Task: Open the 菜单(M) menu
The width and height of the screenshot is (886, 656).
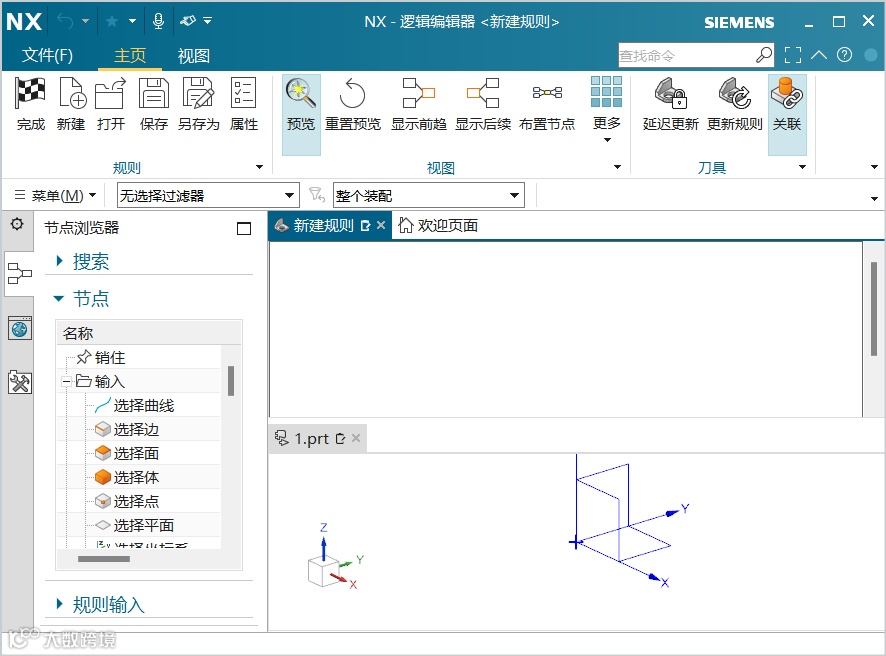Action: pyautogui.click(x=55, y=196)
